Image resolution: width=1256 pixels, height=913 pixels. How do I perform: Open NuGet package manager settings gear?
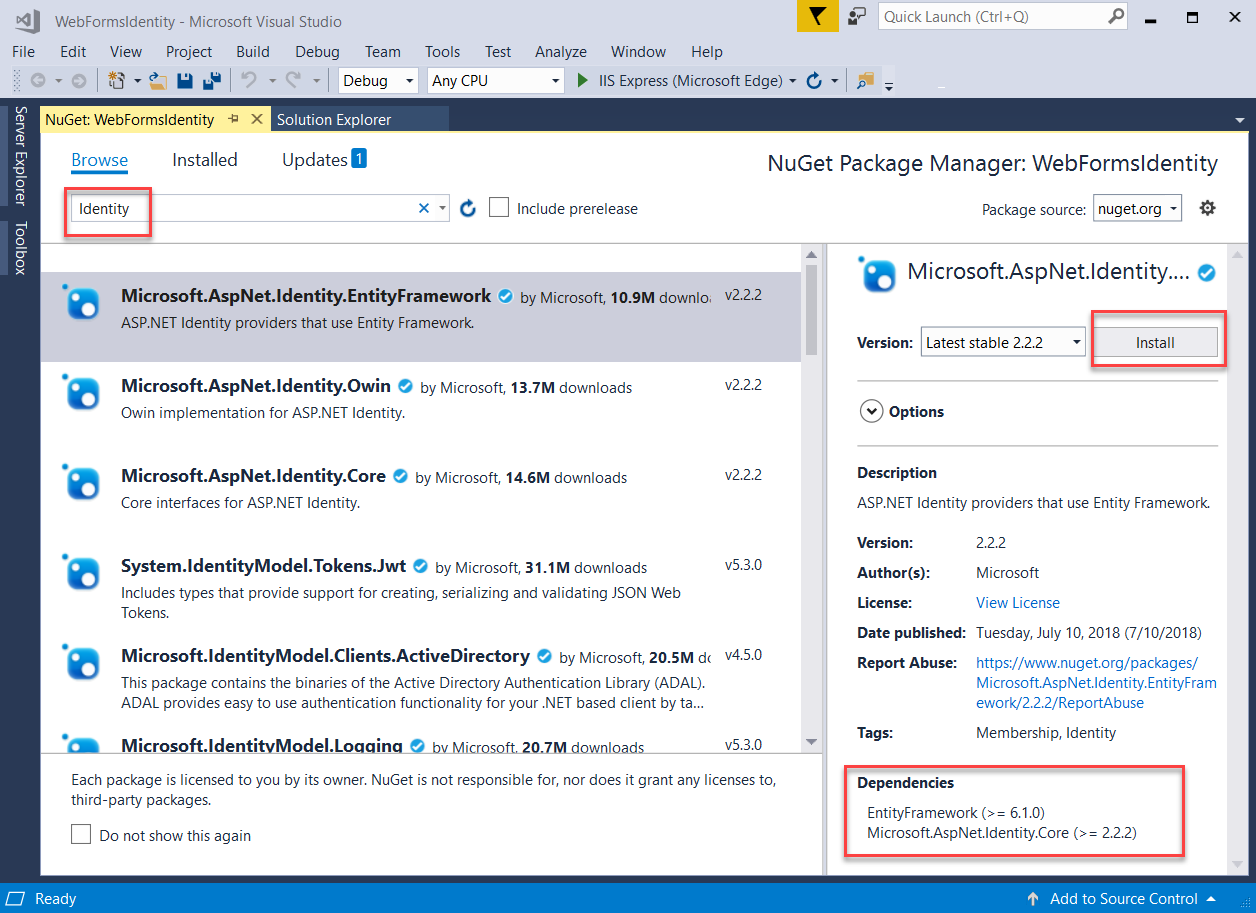(1207, 208)
